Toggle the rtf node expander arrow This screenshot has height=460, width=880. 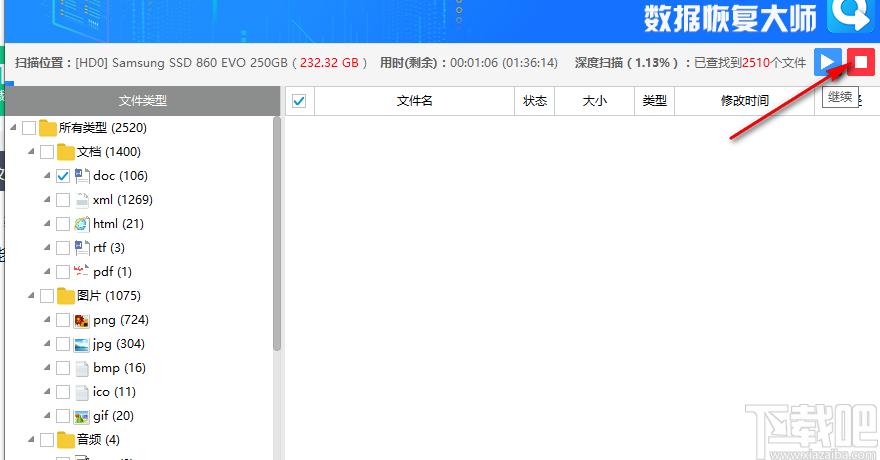click(47, 247)
